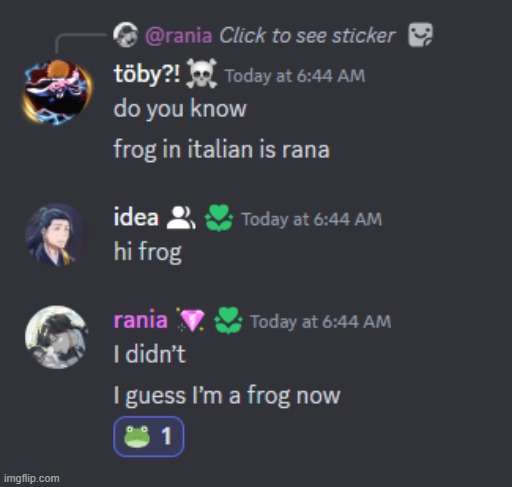Click the skull and crossbones badge beside töby?!

click(x=201, y=73)
